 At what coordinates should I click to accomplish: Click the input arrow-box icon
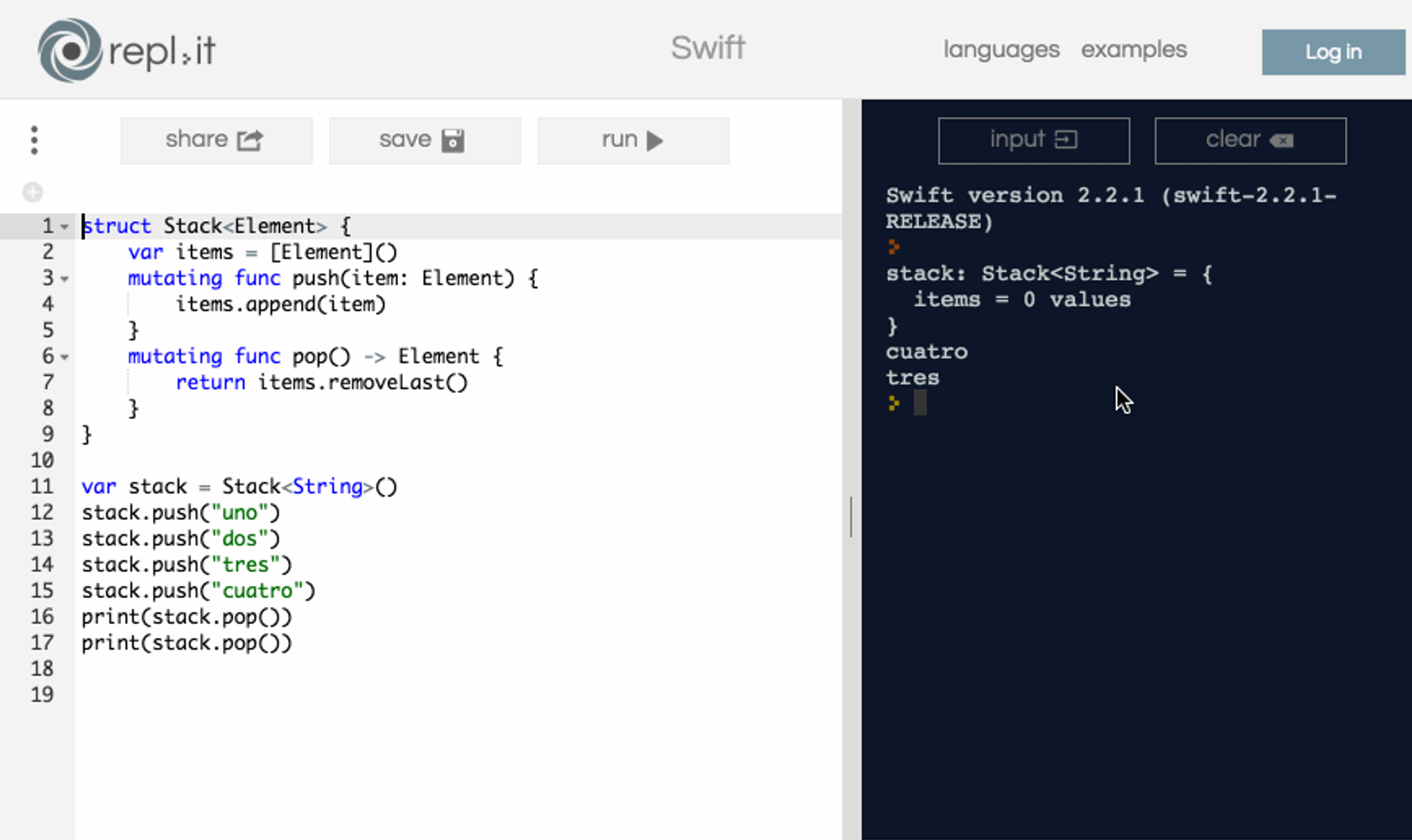tap(1066, 140)
